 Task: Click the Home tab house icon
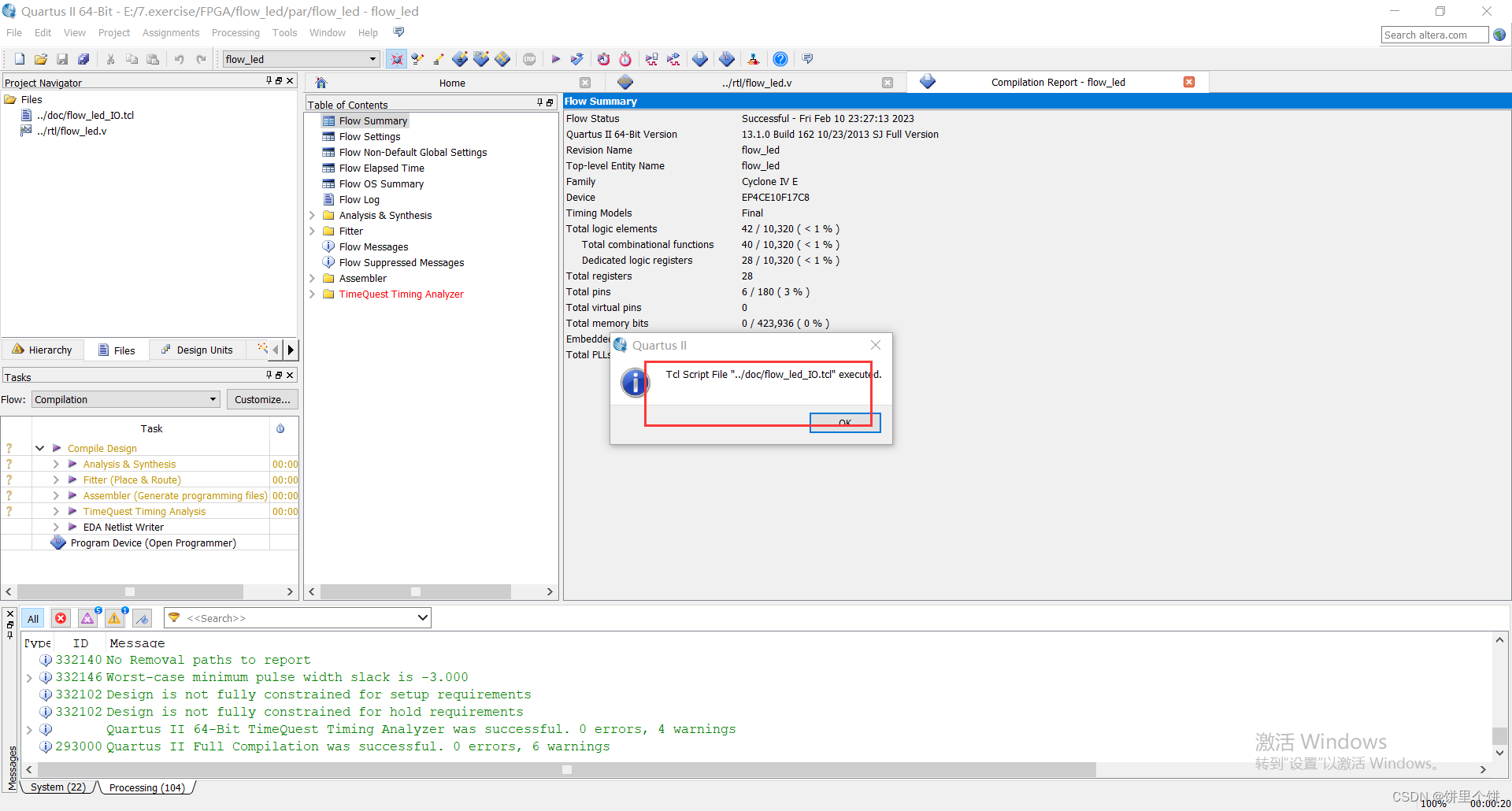321,83
